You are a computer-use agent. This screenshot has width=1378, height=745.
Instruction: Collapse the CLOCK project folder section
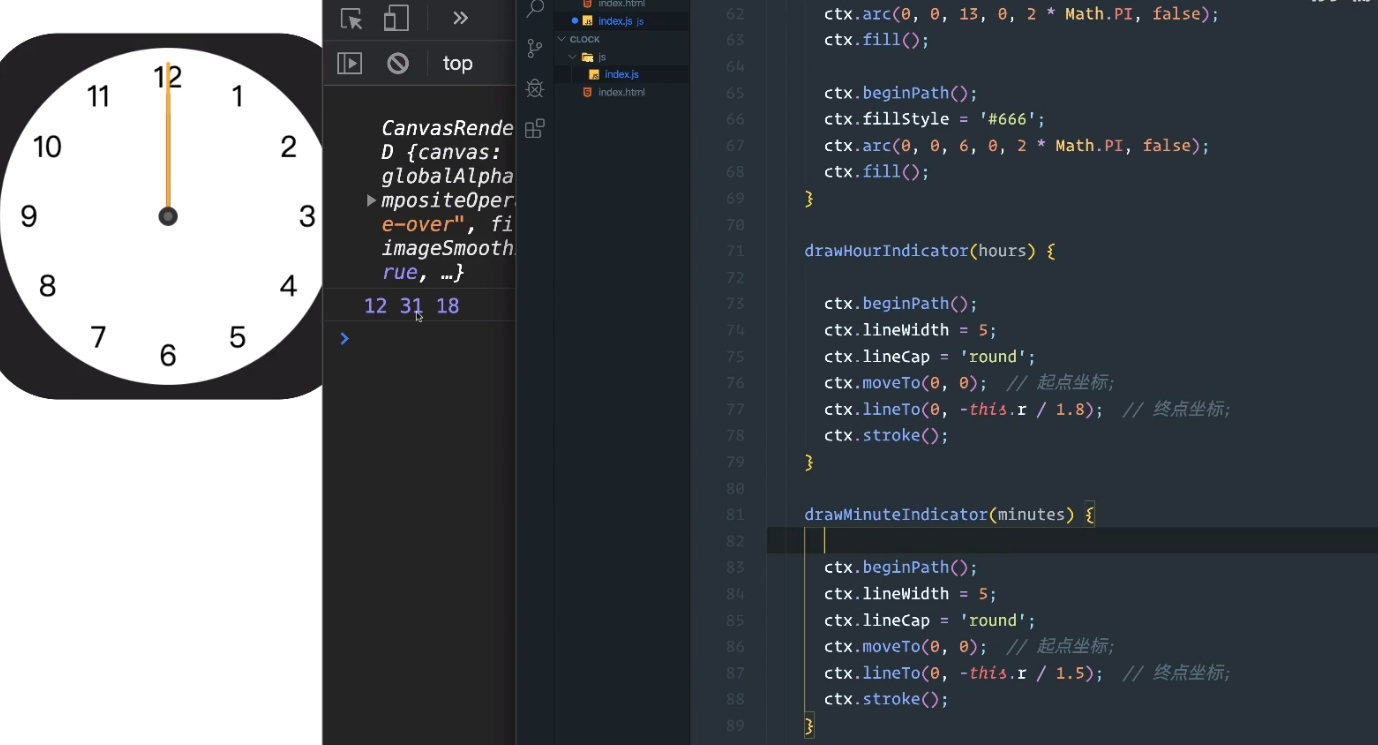pos(622,39)
